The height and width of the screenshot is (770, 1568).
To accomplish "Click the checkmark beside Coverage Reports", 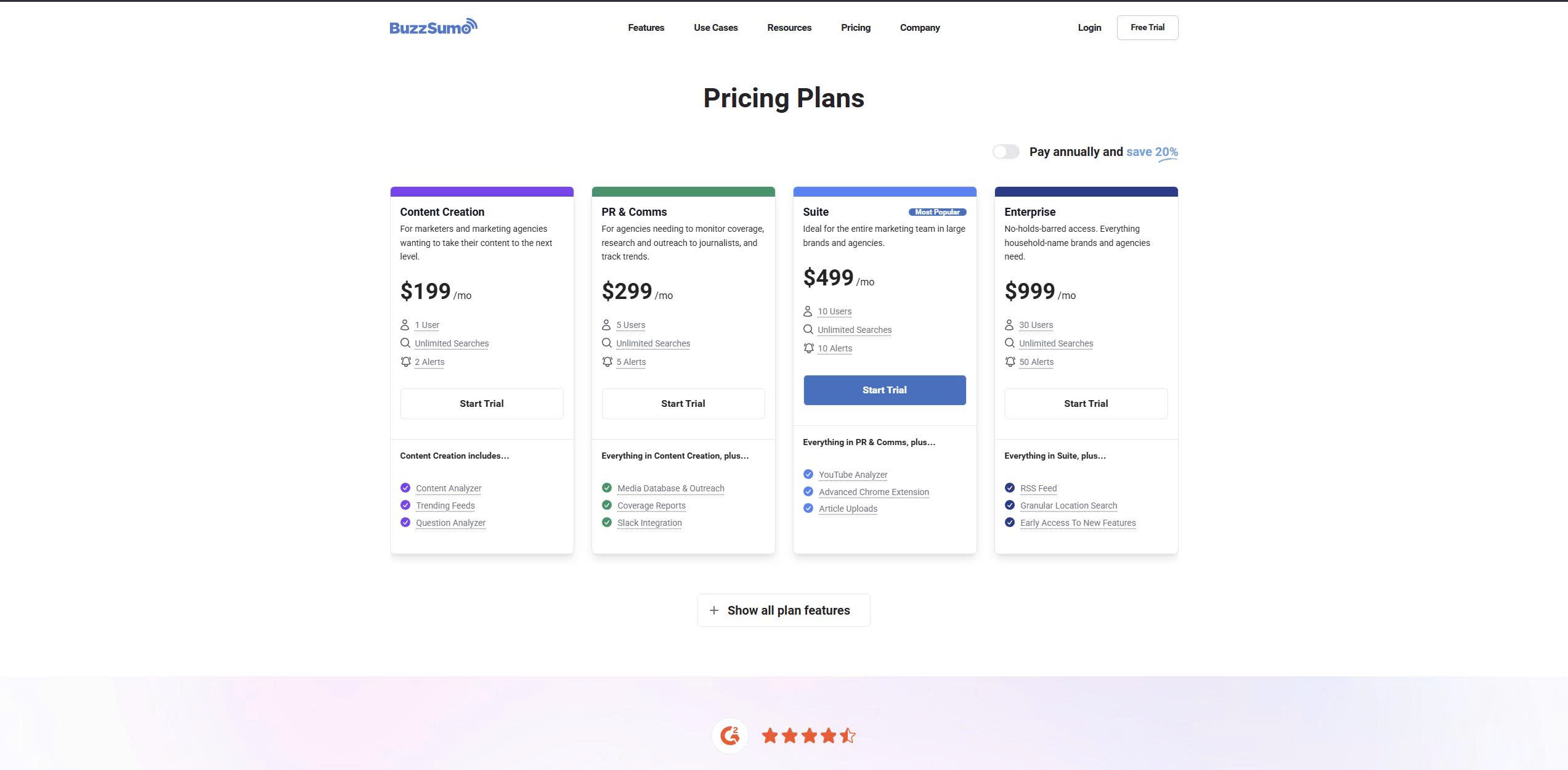I will (x=607, y=505).
